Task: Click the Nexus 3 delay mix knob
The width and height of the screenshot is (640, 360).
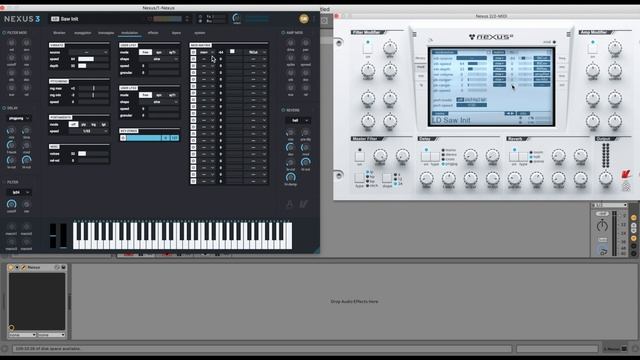Action: [11, 131]
